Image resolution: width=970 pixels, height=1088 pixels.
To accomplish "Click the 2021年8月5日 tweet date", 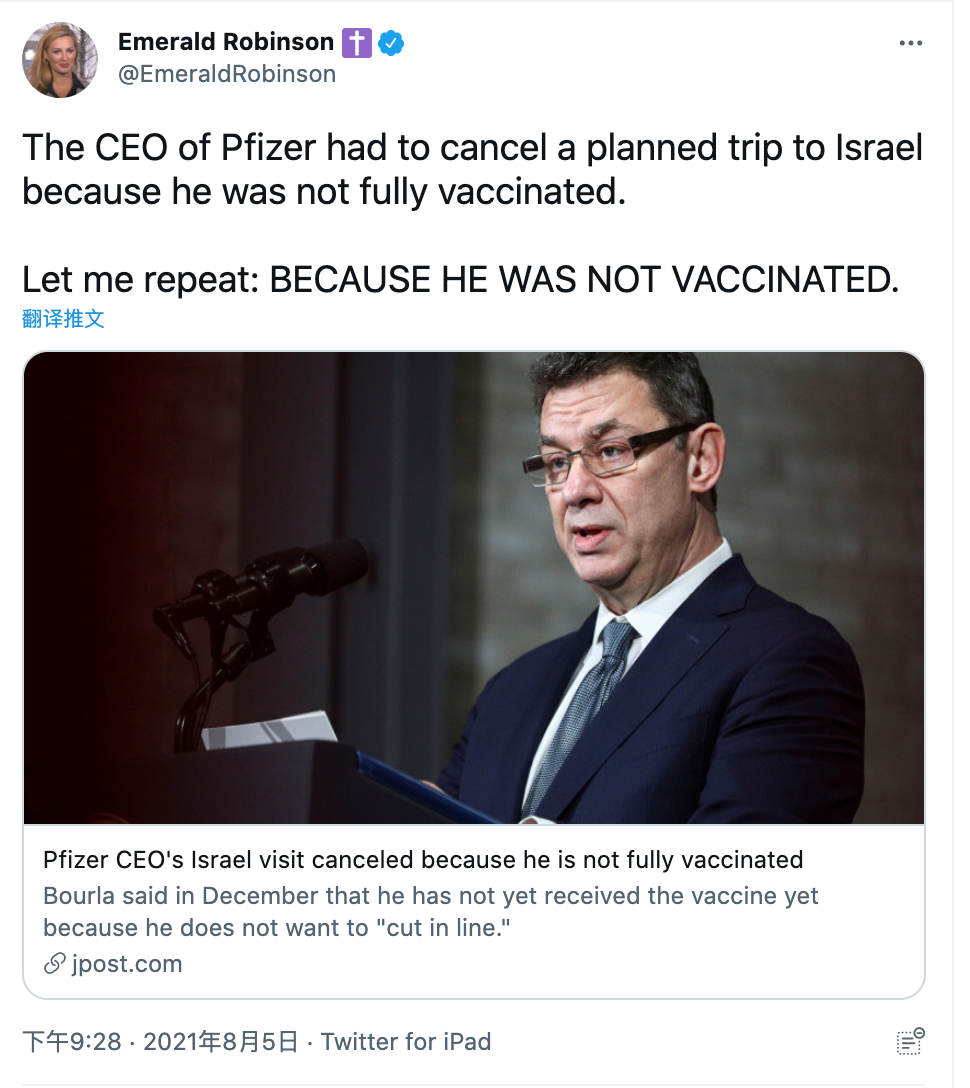I will coord(221,1042).
